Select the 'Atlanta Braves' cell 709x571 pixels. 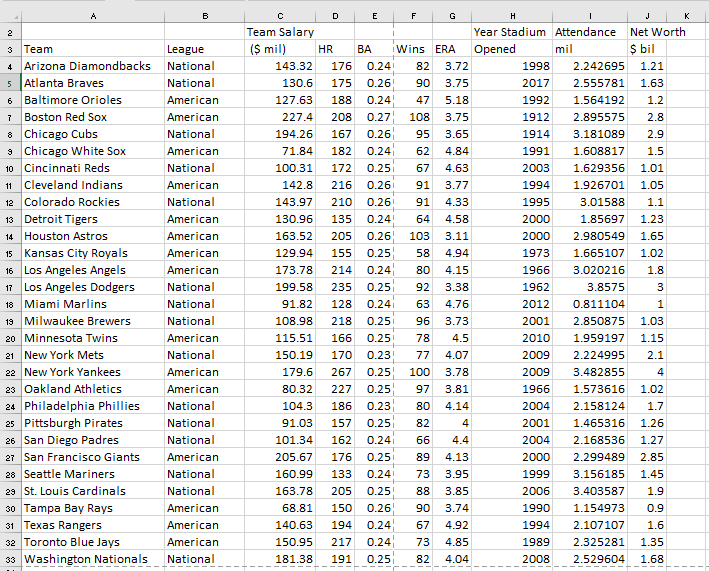pyautogui.click(x=93, y=84)
